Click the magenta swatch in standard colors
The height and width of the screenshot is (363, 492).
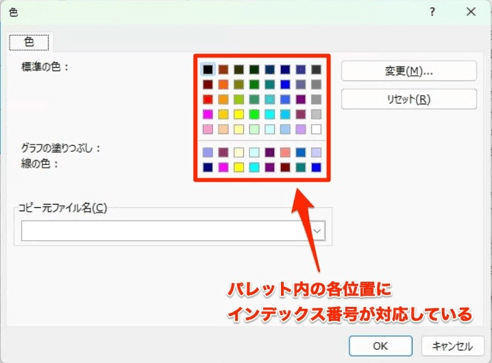pyautogui.click(x=208, y=114)
